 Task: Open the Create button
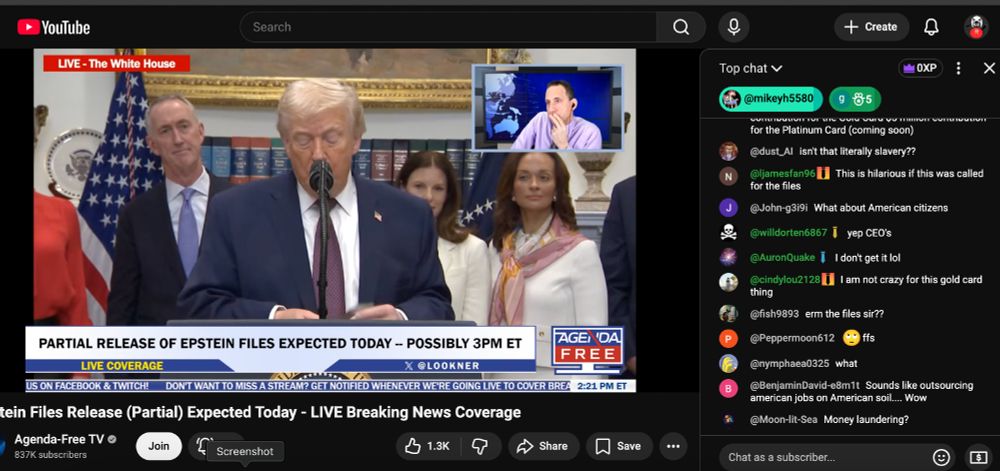[871, 27]
